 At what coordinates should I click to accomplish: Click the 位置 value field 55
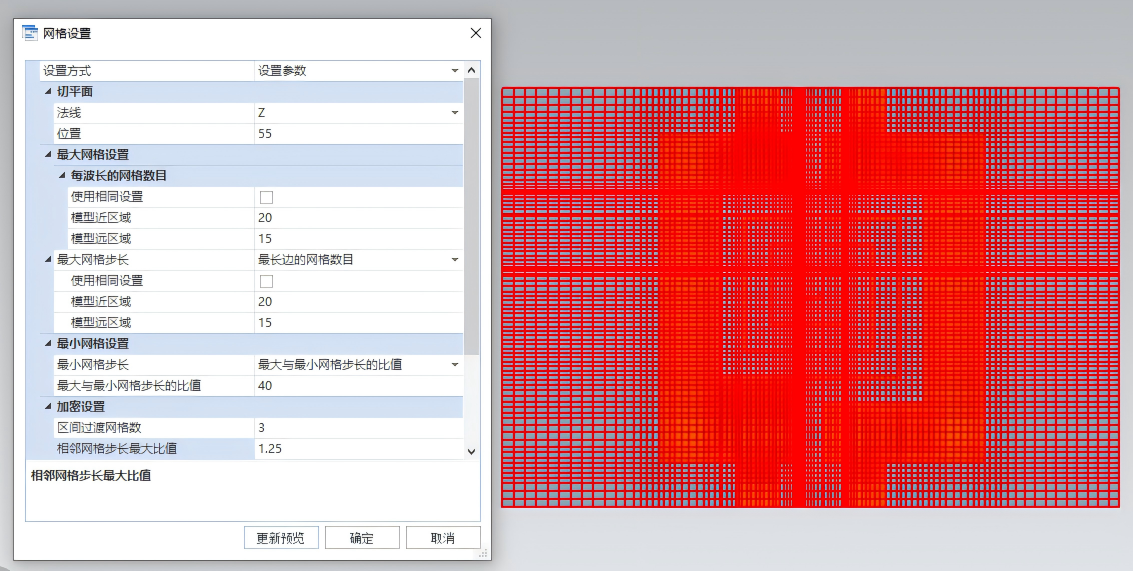click(358, 134)
